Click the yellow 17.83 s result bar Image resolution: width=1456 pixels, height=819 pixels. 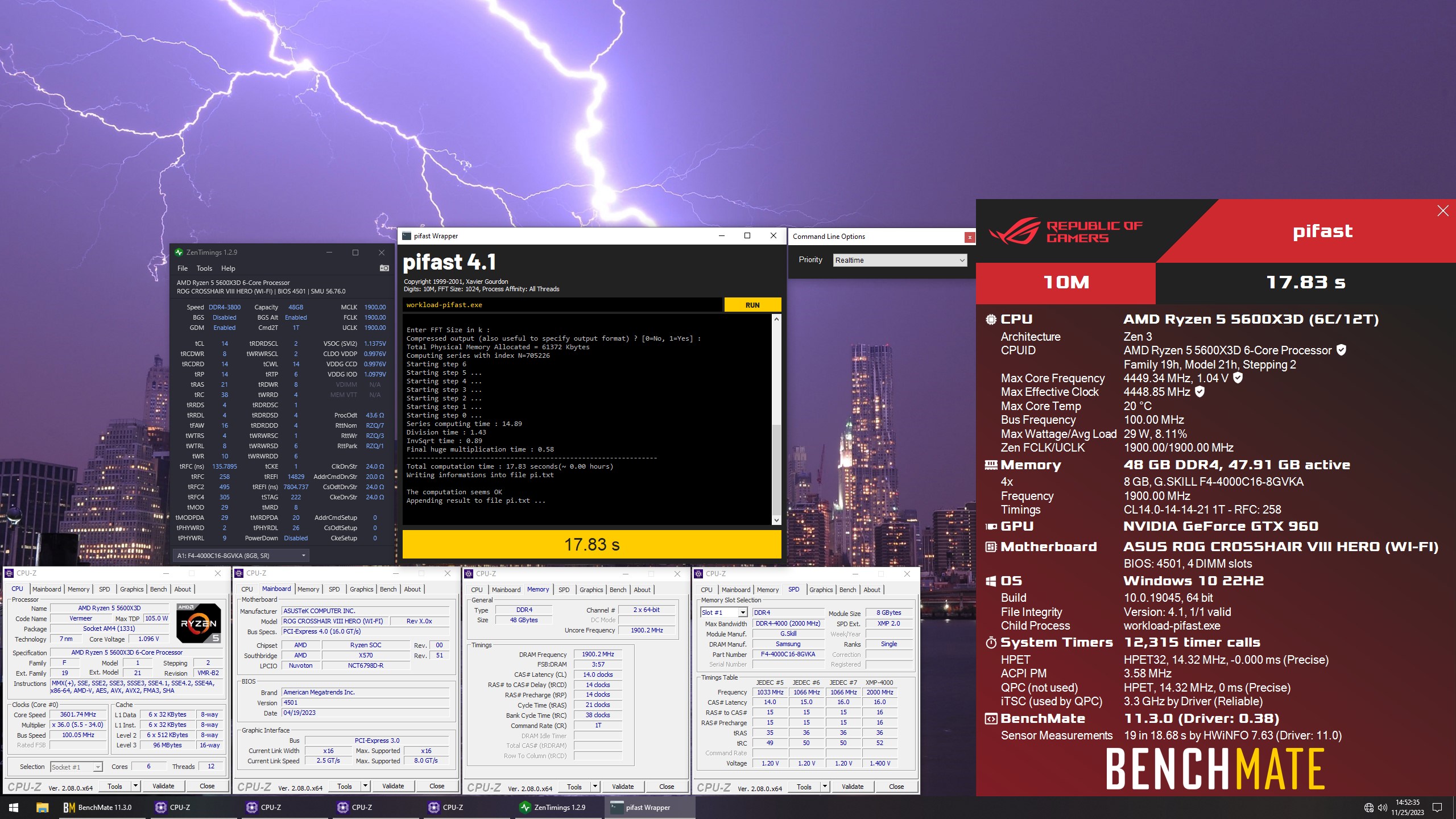click(591, 544)
